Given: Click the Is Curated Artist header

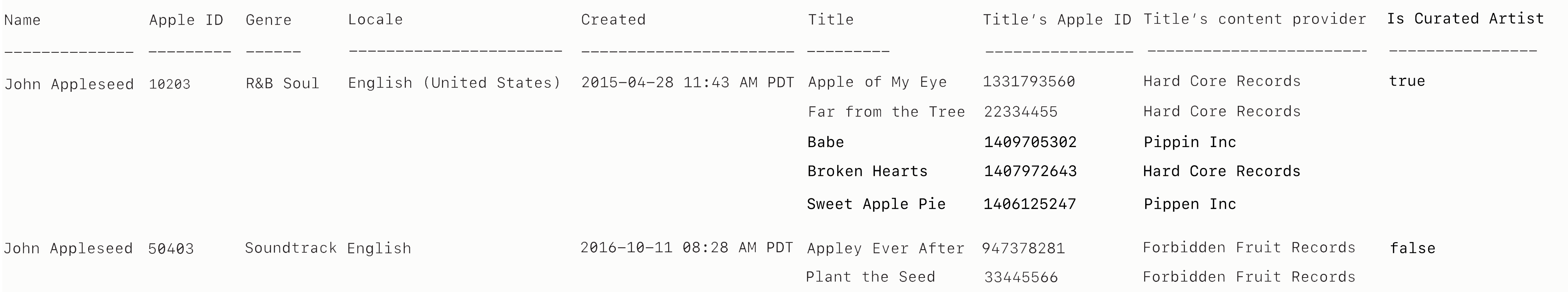Looking at the screenshot, I should (x=1465, y=19).
